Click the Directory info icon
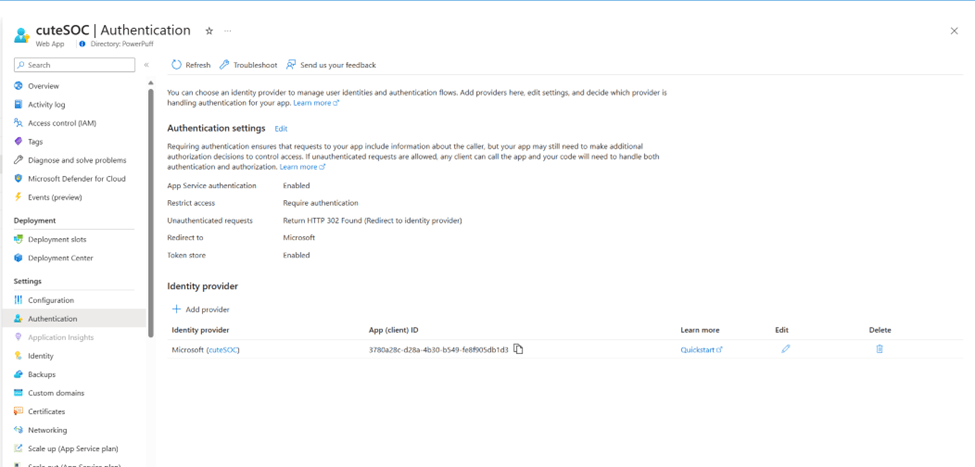Viewport: 975px width, 467px height. (82, 44)
